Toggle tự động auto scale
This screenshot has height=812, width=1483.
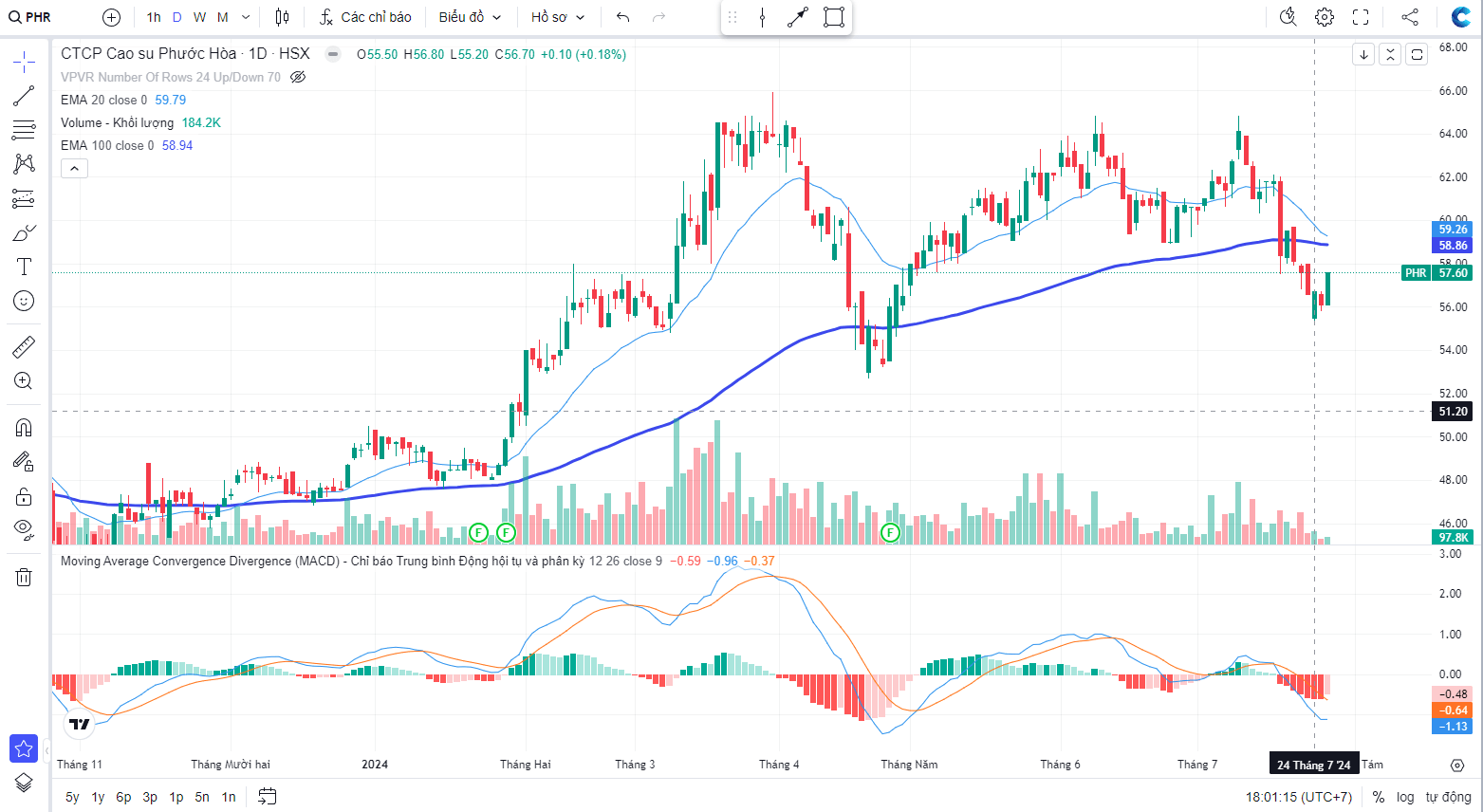tap(1448, 797)
